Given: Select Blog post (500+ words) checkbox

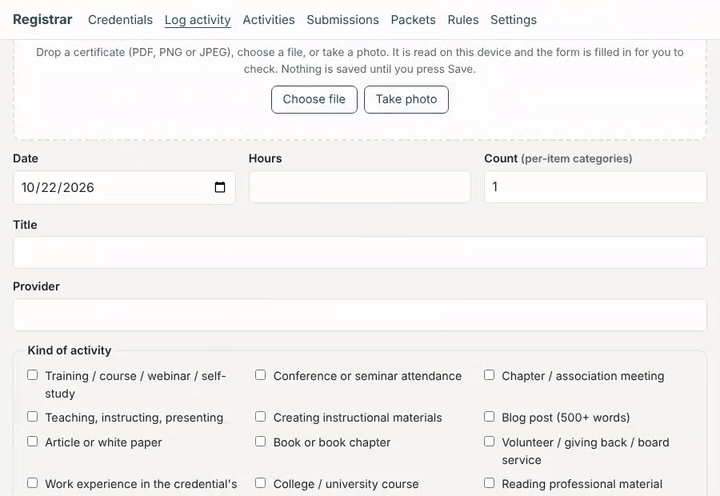Looking at the screenshot, I should [489, 416].
